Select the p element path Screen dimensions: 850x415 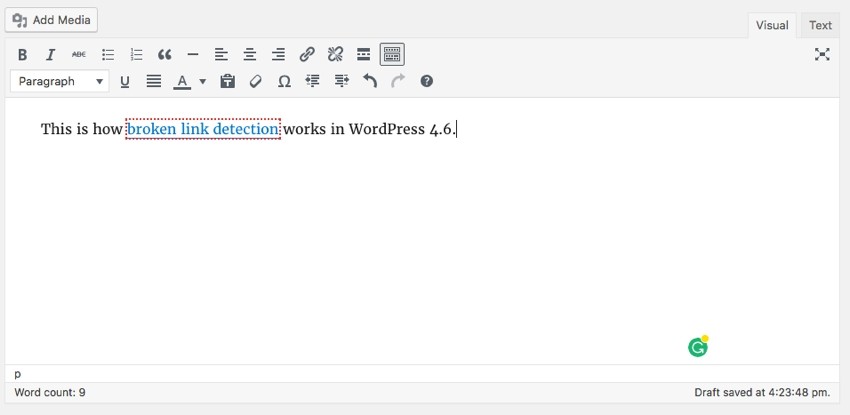(x=18, y=374)
